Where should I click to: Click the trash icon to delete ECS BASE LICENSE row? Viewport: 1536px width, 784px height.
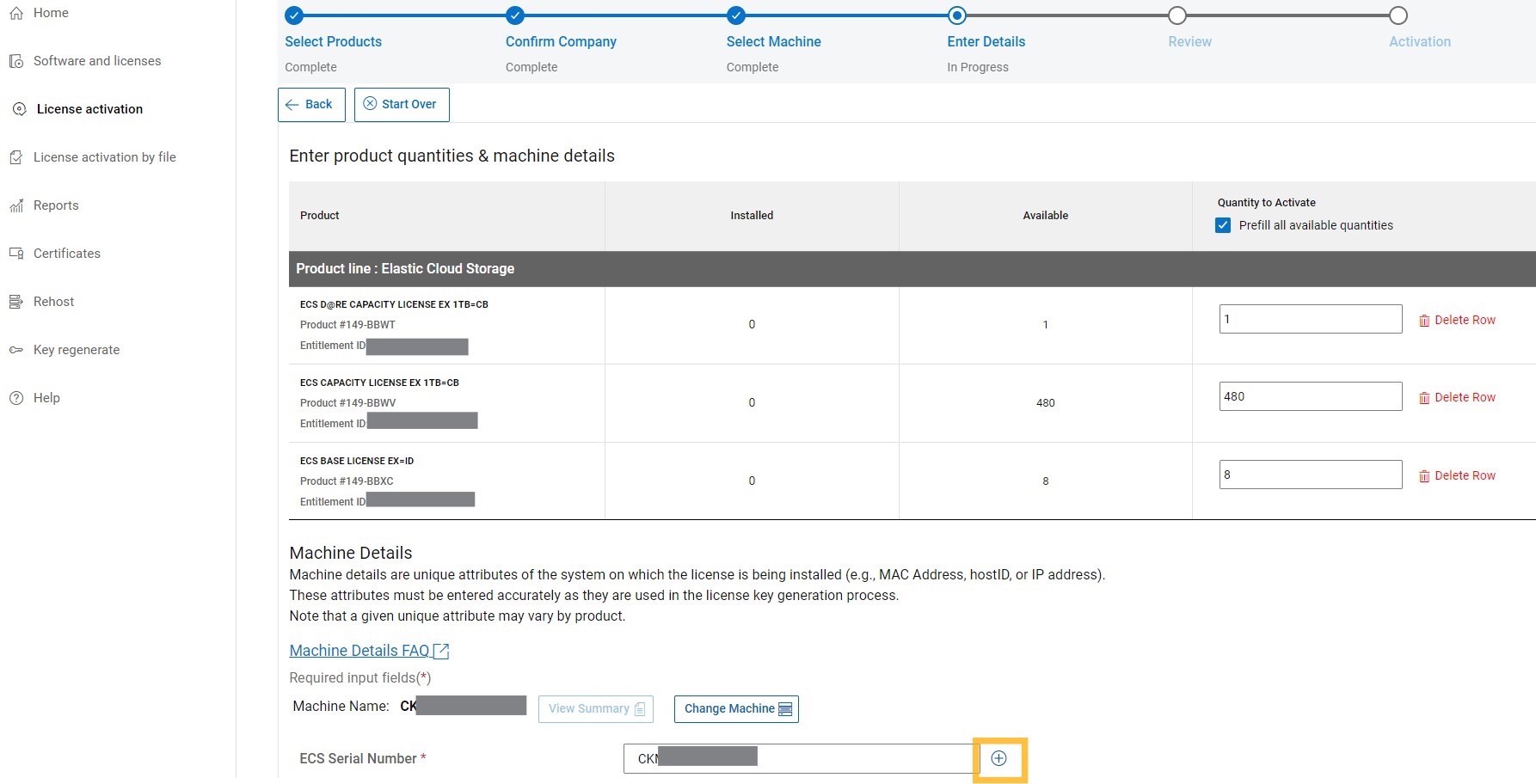pos(1424,475)
